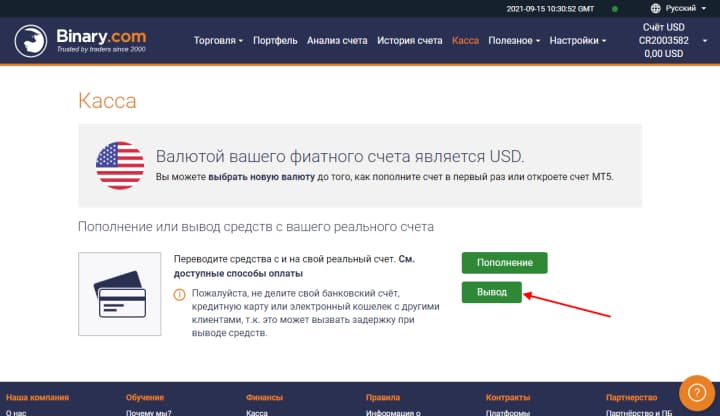Open История счета in navigation
This screenshot has width=720, height=416.
coord(410,40)
